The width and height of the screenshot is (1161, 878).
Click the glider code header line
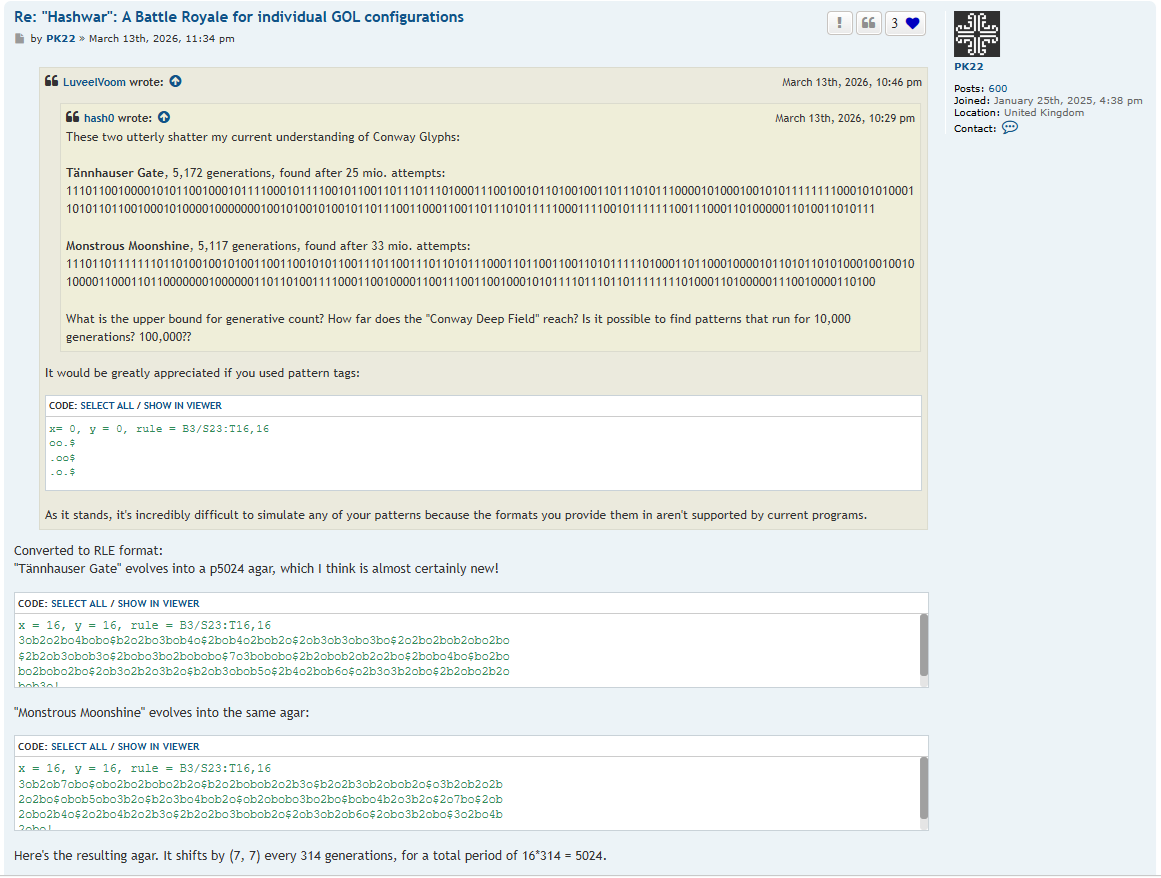159,429
